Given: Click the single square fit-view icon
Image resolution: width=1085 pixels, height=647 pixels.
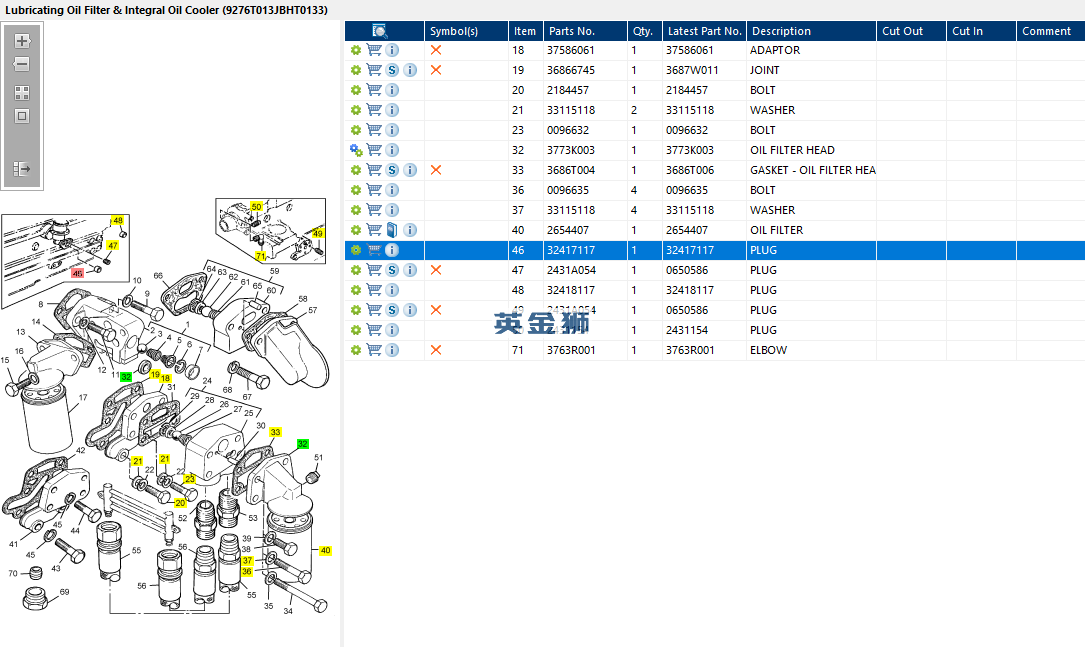Looking at the screenshot, I should 22,116.
